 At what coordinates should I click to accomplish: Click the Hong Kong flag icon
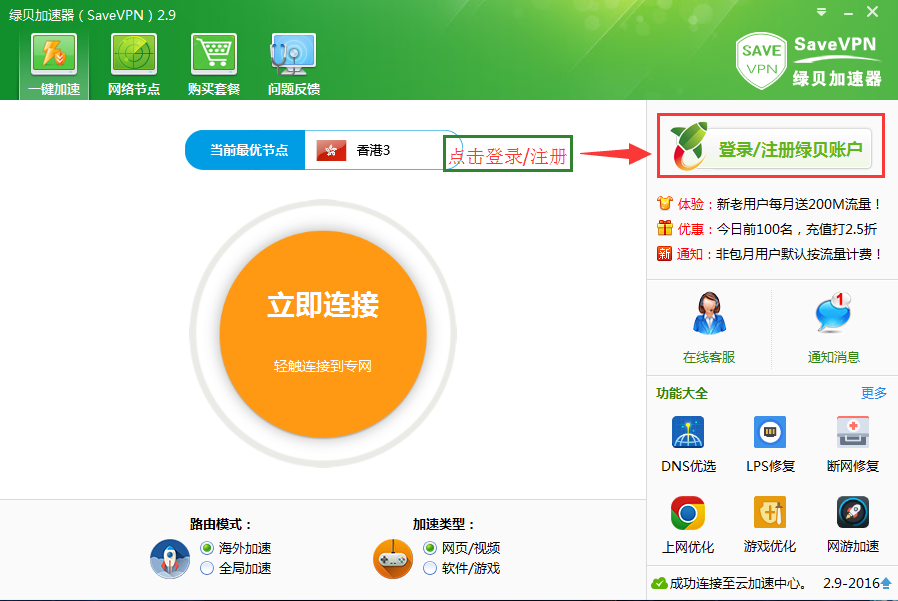pos(331,150)
